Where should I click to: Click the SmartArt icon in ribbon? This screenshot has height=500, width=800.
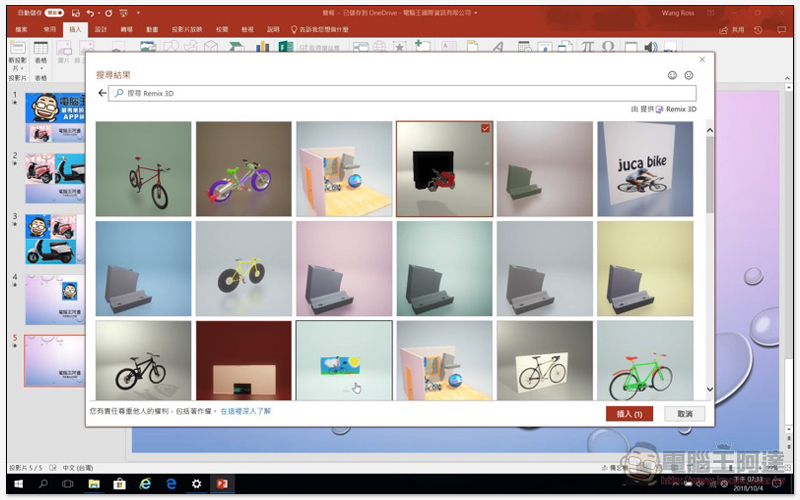click(x=236, y=47)
